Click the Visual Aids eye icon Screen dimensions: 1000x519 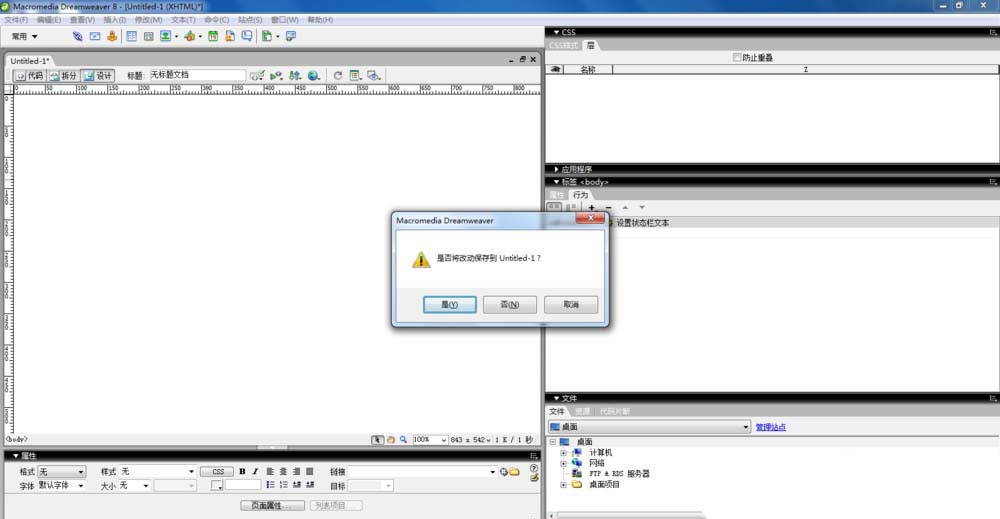click(x=374, y=75)
